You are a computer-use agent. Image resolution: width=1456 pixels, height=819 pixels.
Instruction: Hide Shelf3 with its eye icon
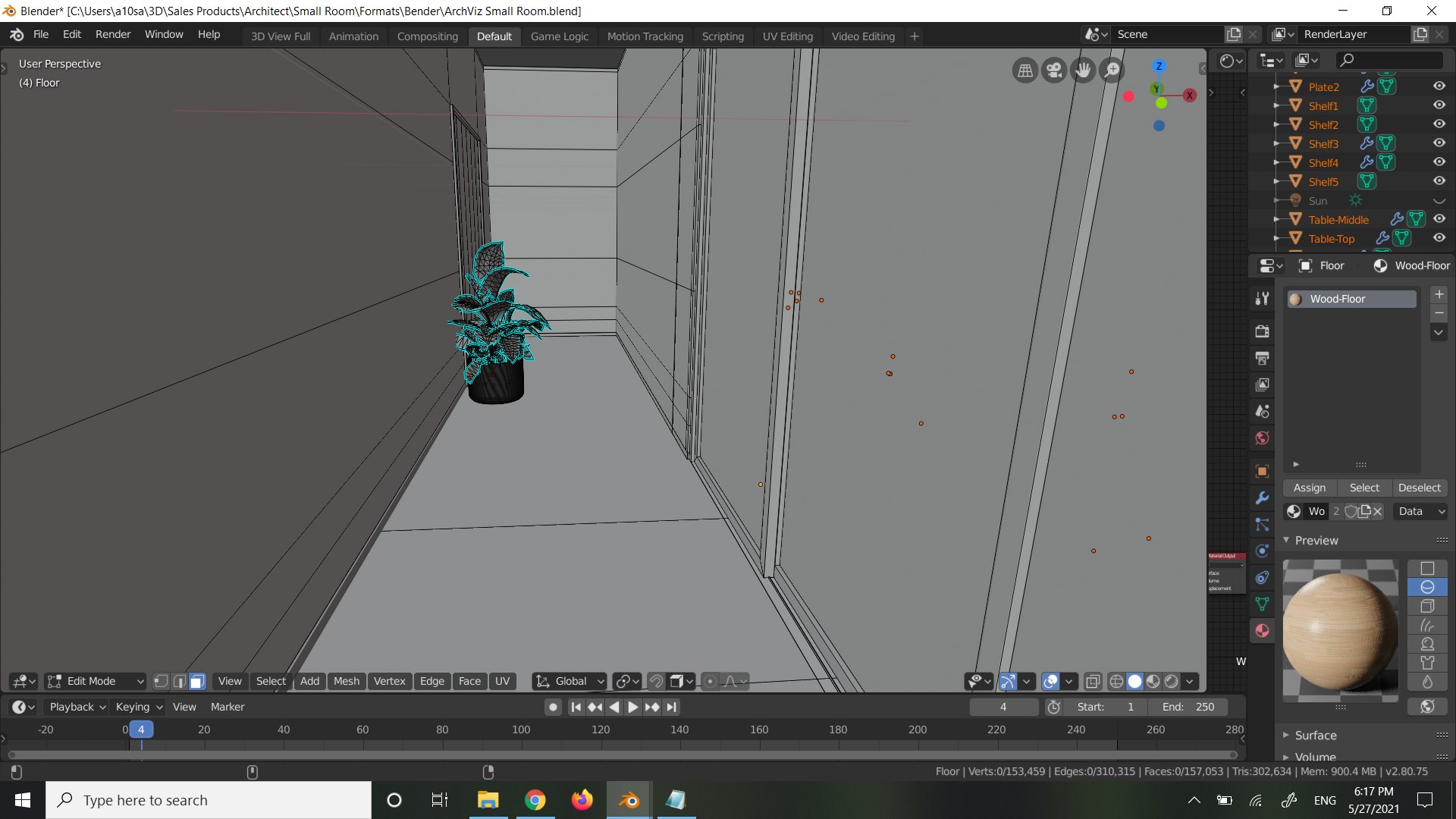click(x=1439, y=143)
